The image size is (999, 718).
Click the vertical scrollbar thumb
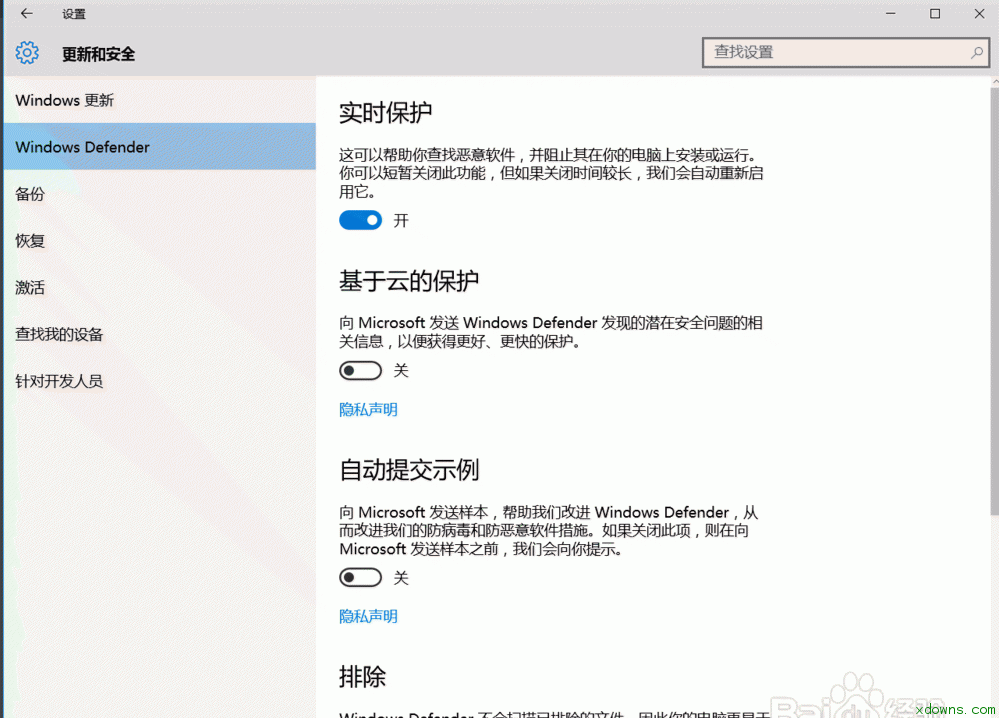(x=995, y=301)
